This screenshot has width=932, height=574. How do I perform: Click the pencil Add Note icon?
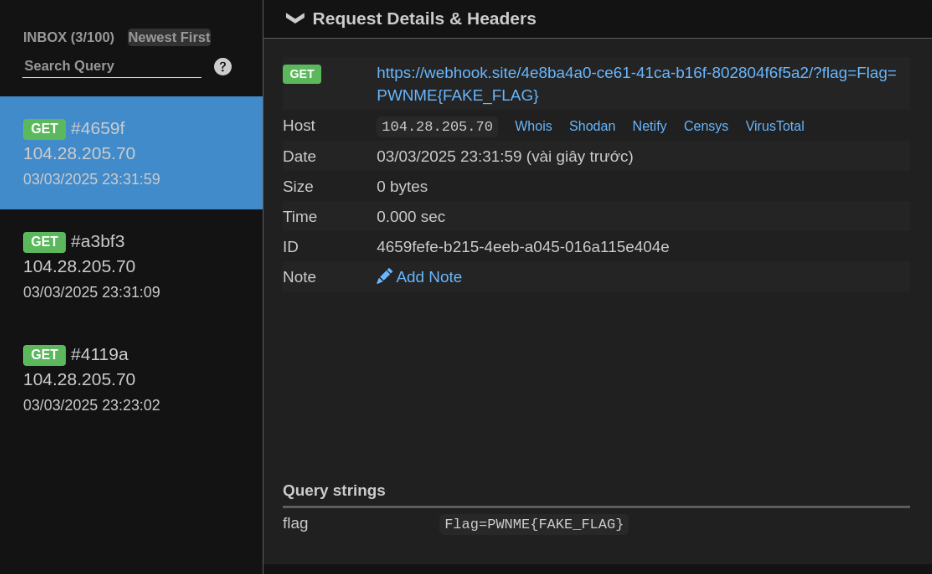(x=384, y=276)
